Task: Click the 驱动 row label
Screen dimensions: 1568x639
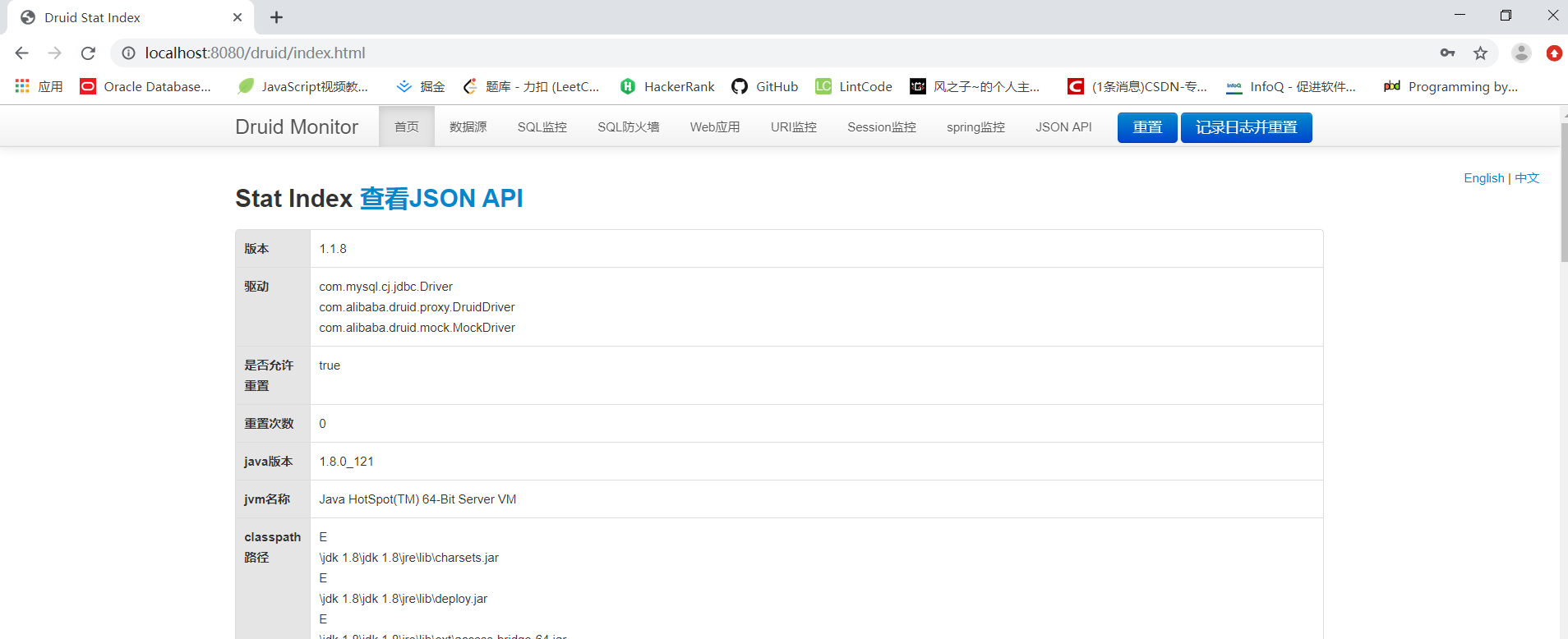Action: coord(256,287)
